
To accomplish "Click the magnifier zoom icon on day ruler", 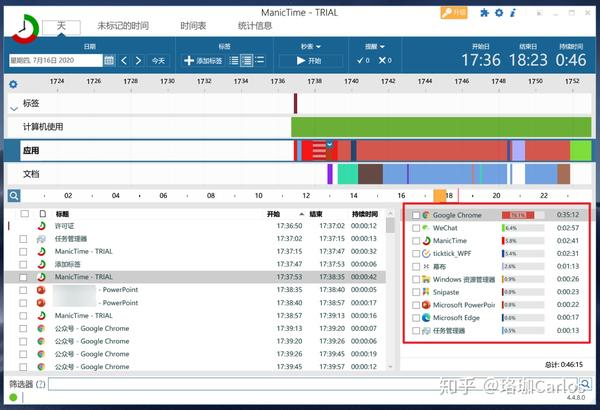I will pyautogui.click(x=14, y=196).
